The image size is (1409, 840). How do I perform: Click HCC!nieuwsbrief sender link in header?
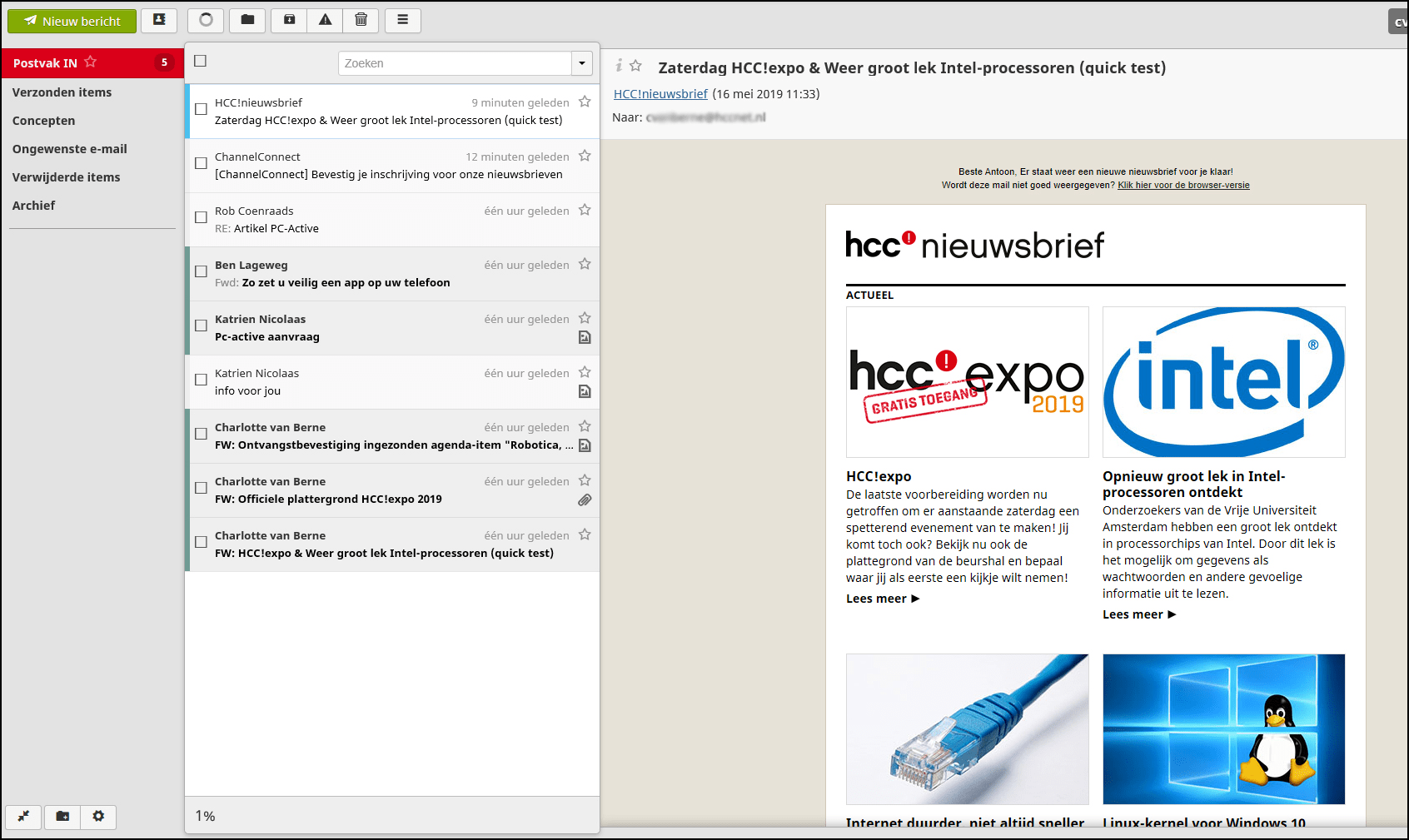click(x=660, y=94)
